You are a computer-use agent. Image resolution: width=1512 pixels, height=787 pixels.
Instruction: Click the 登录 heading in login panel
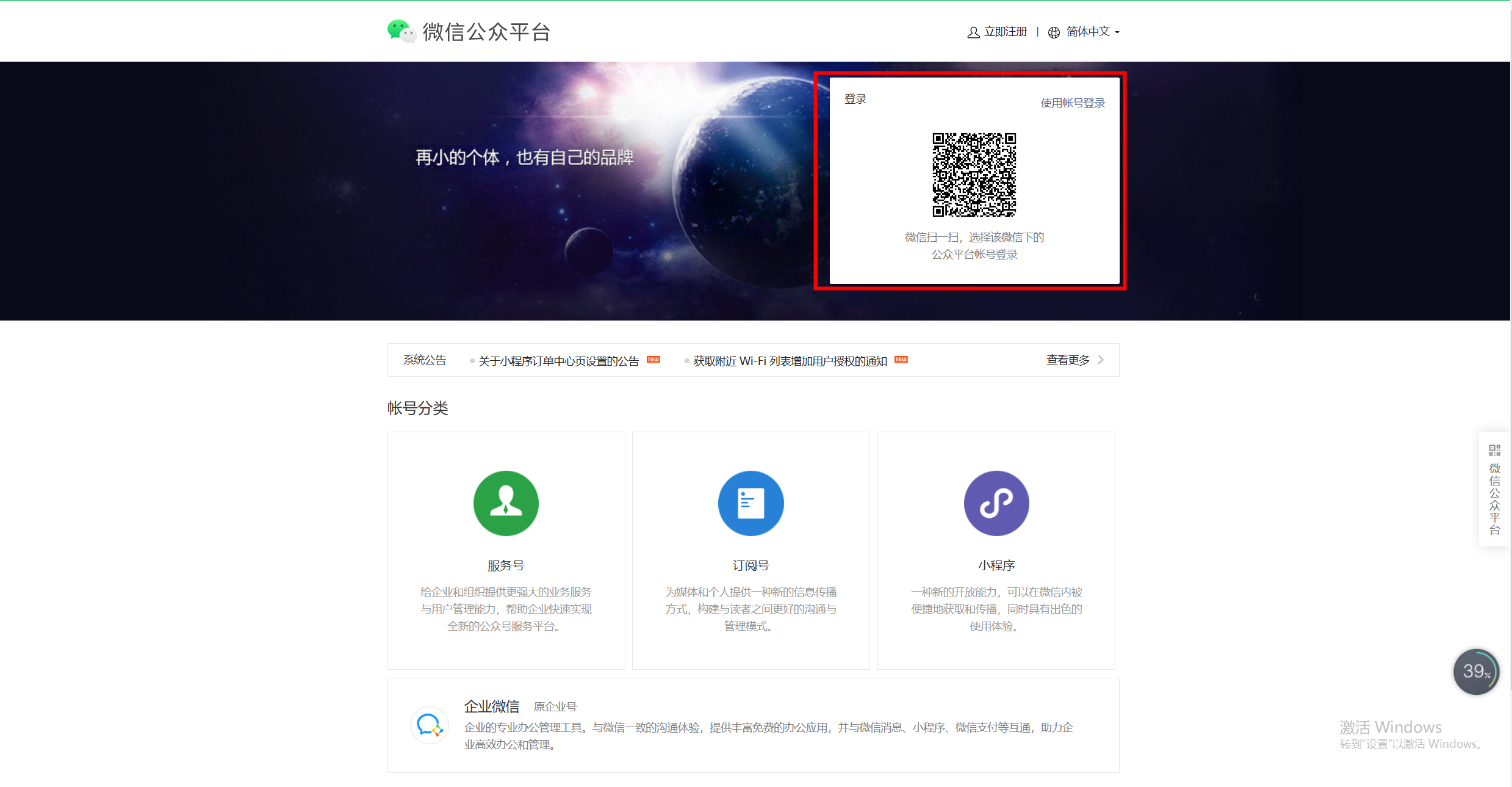[855, 99]
